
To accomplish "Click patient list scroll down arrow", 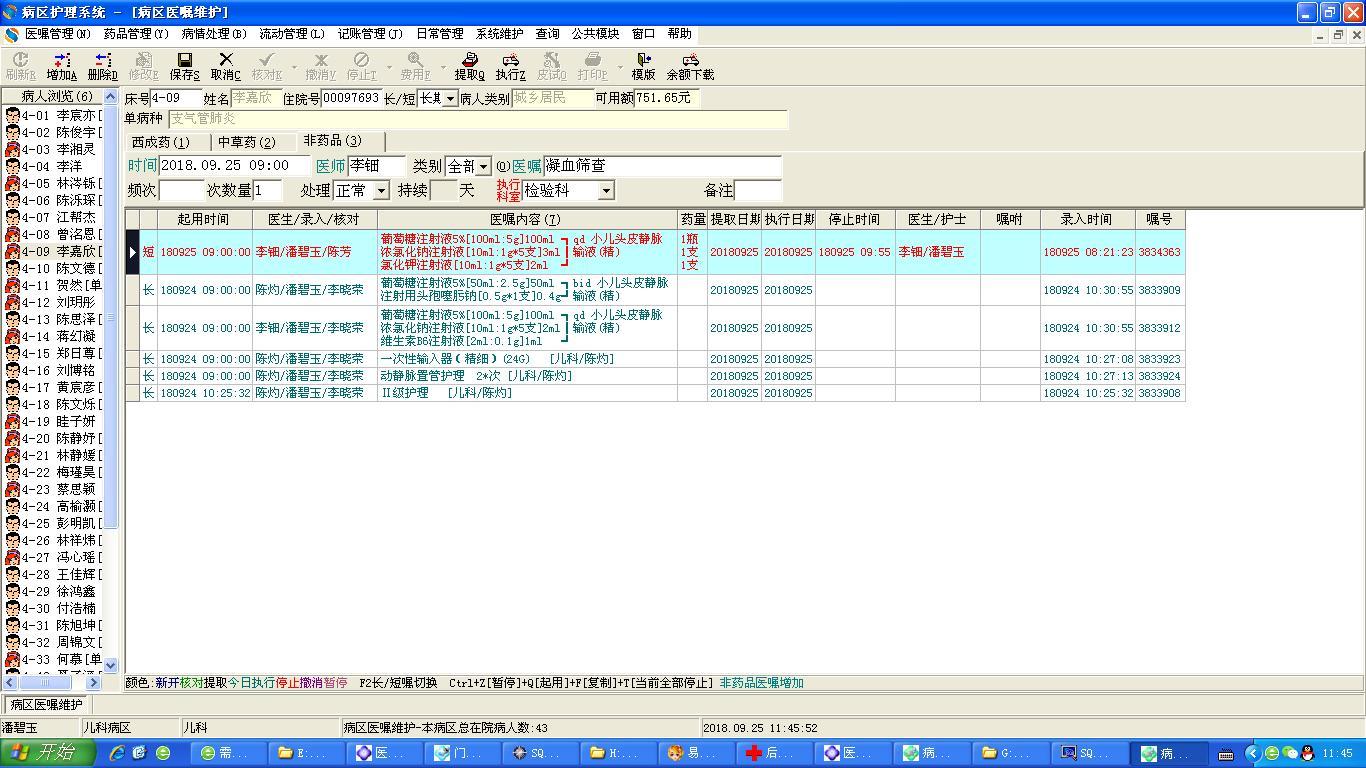I will 110,665.
